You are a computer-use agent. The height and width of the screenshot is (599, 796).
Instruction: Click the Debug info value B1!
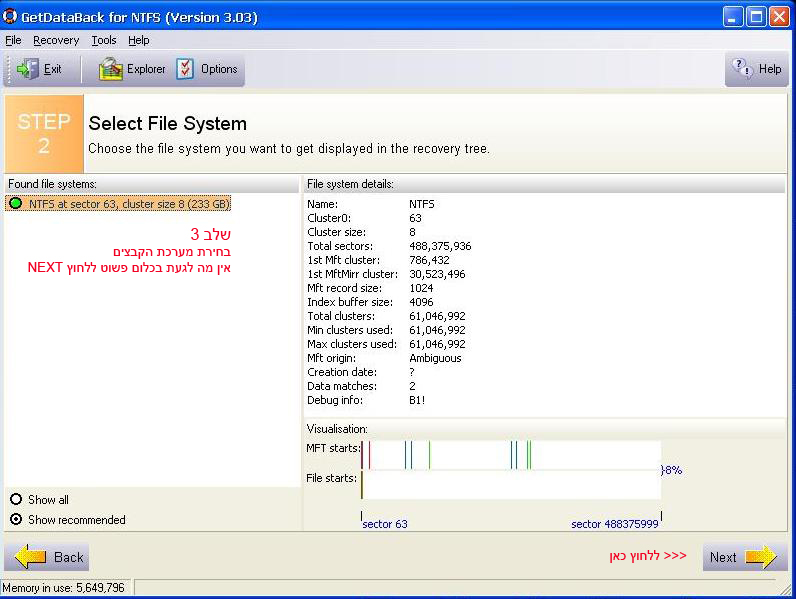pyautogui.click(x=417, y=400)
